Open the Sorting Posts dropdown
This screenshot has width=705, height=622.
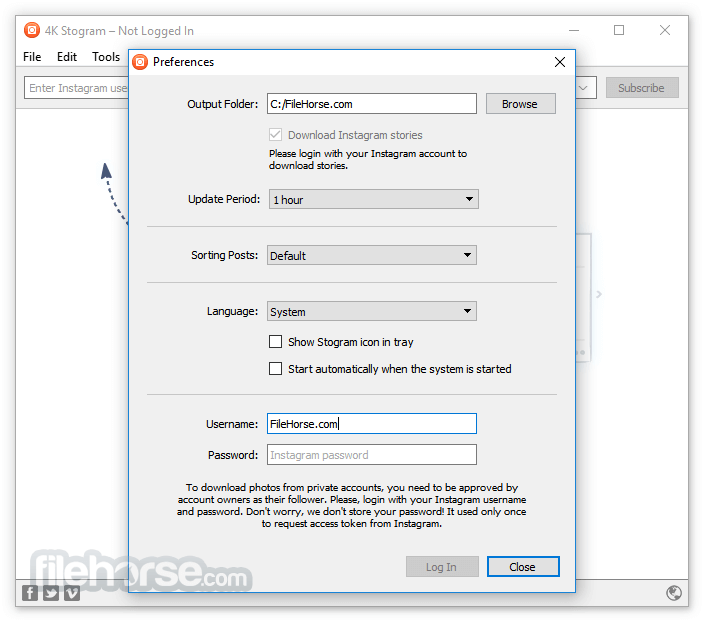point(372,255)
